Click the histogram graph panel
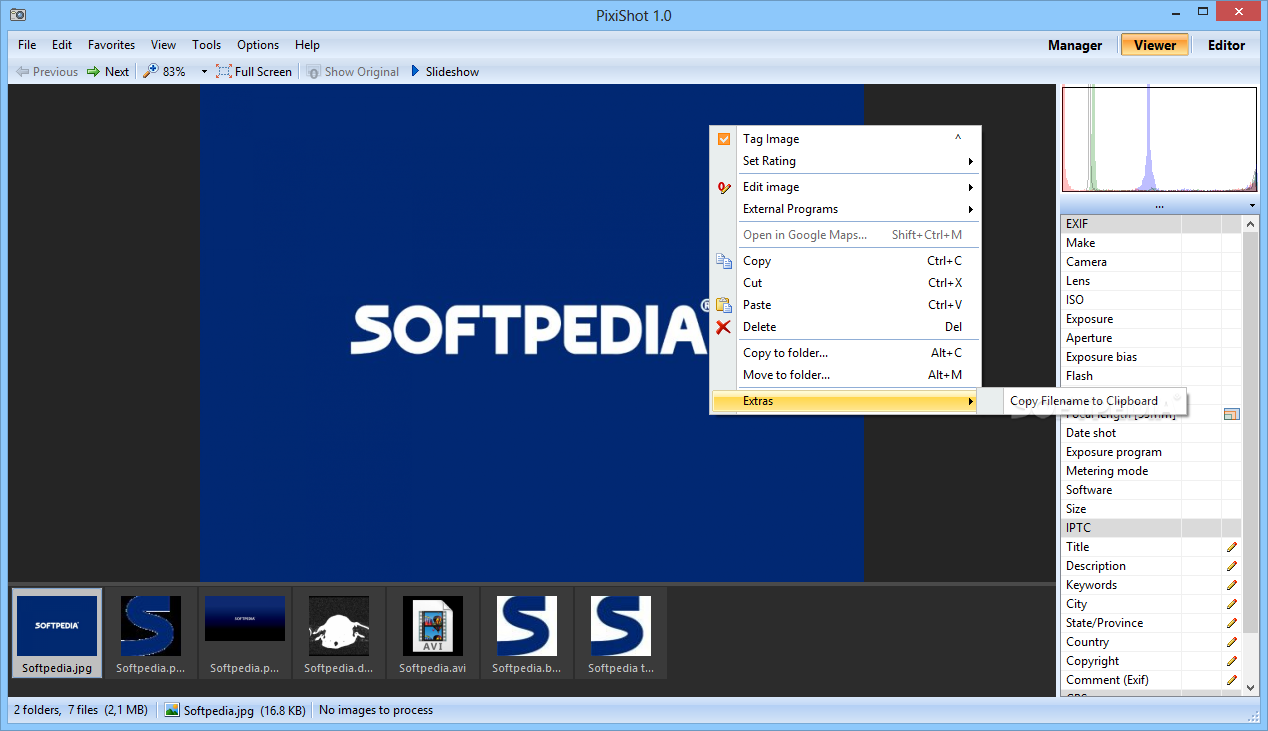Image resolution: width=1268 pixels, height=731 pixels. click(1159, 139)
